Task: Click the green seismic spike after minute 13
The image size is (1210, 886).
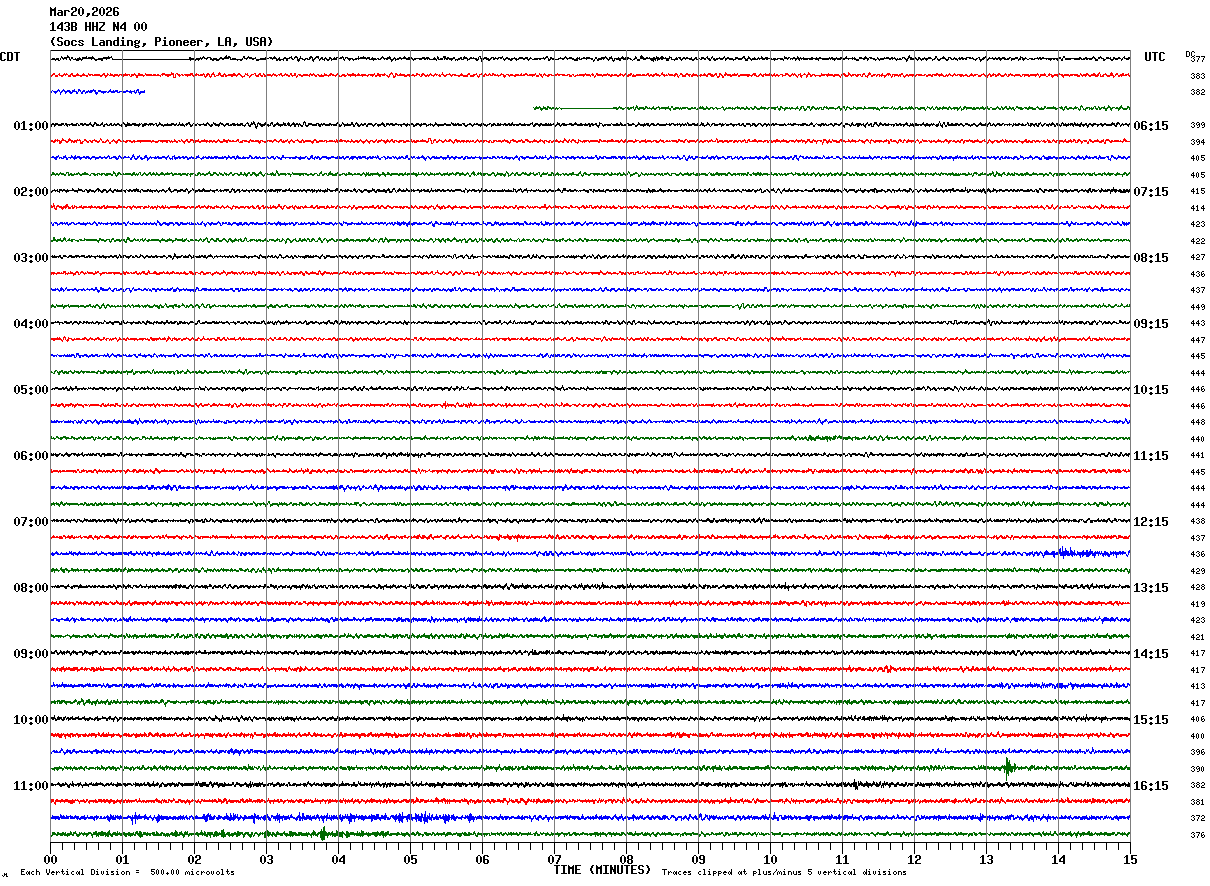Action: [1008, 768]
